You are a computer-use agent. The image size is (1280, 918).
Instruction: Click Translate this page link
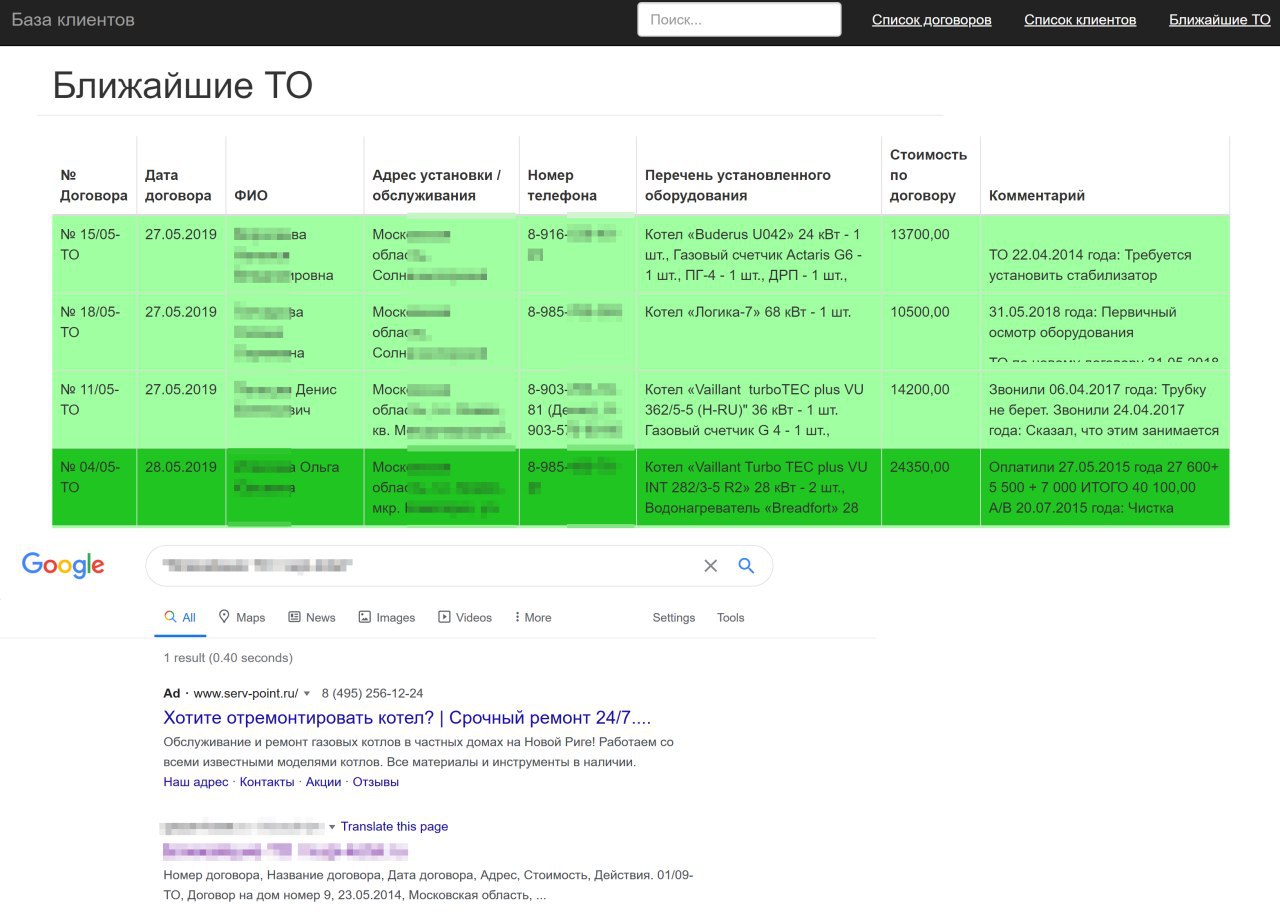pyautogui.click(x=394, y=827)
